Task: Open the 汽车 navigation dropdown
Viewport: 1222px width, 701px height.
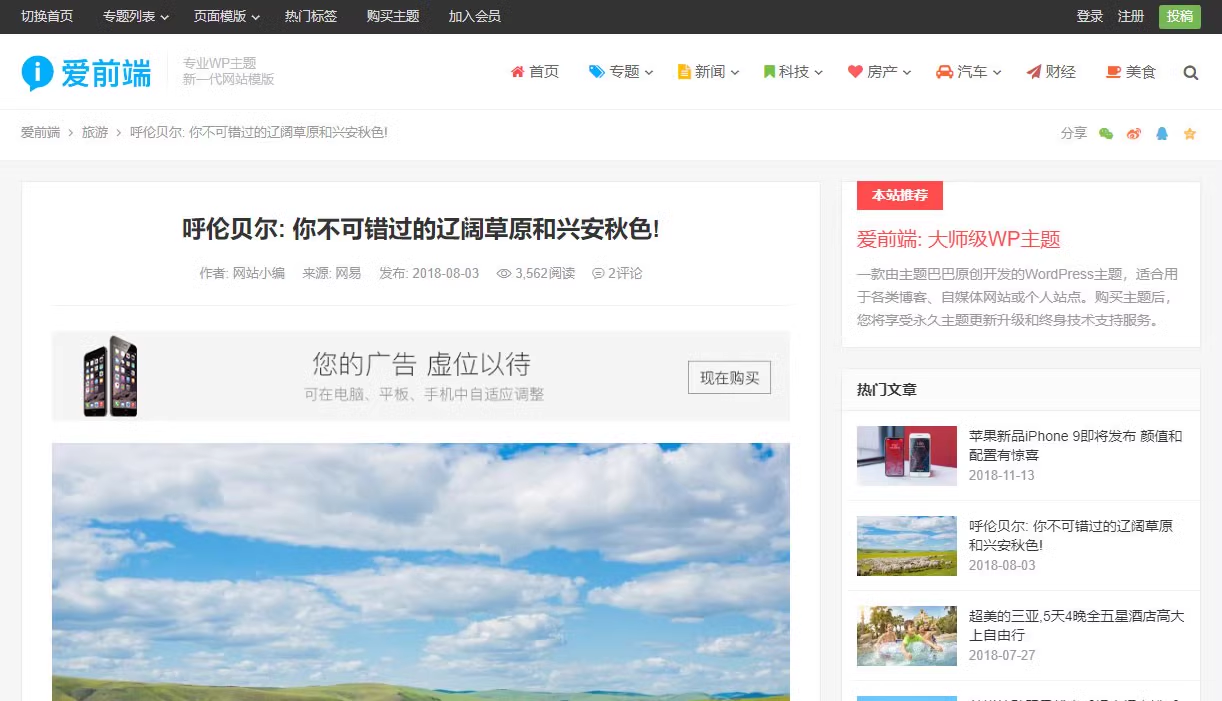Action: tap(969, 72)
